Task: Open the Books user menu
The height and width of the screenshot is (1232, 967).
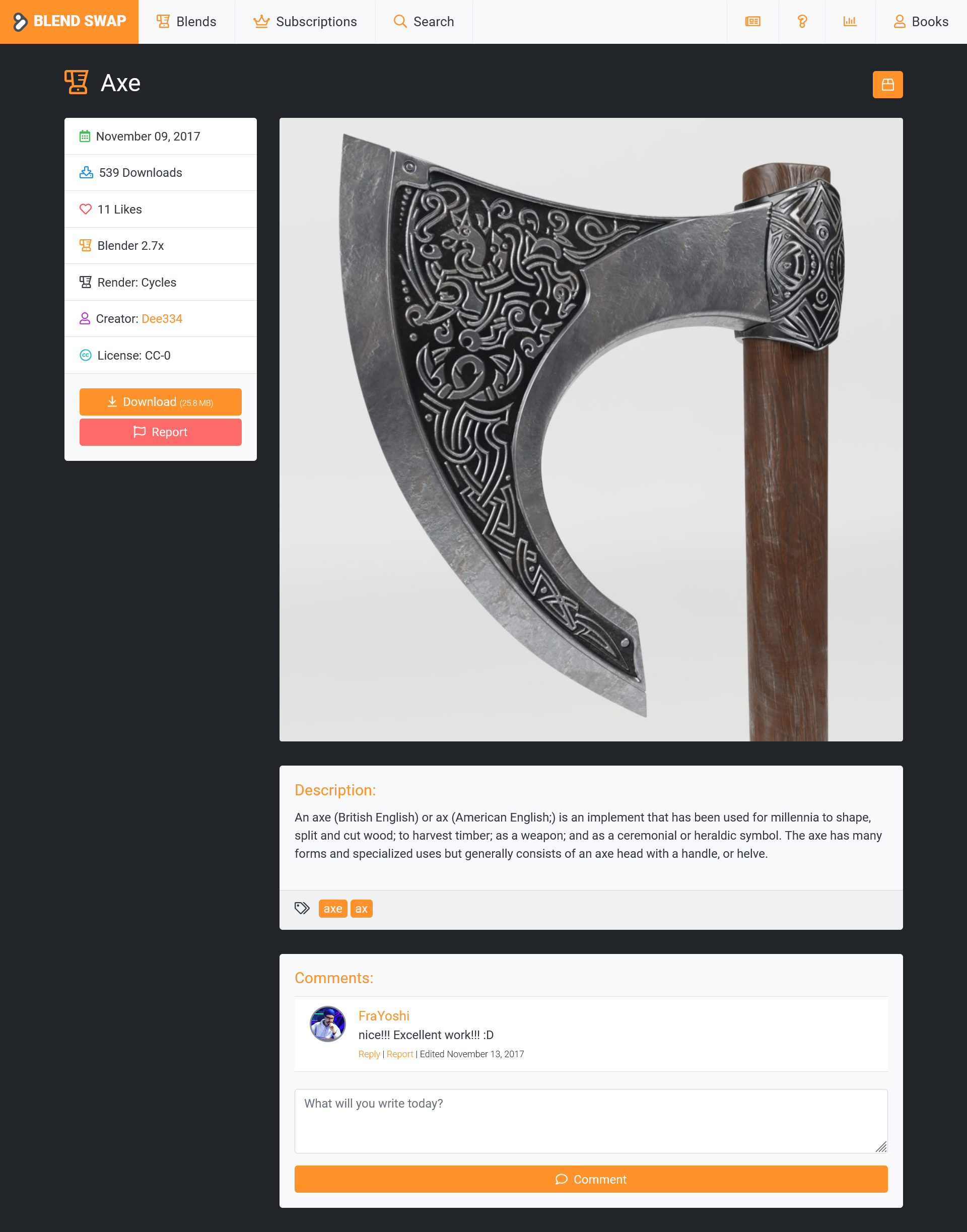Action: pos(921,22)
